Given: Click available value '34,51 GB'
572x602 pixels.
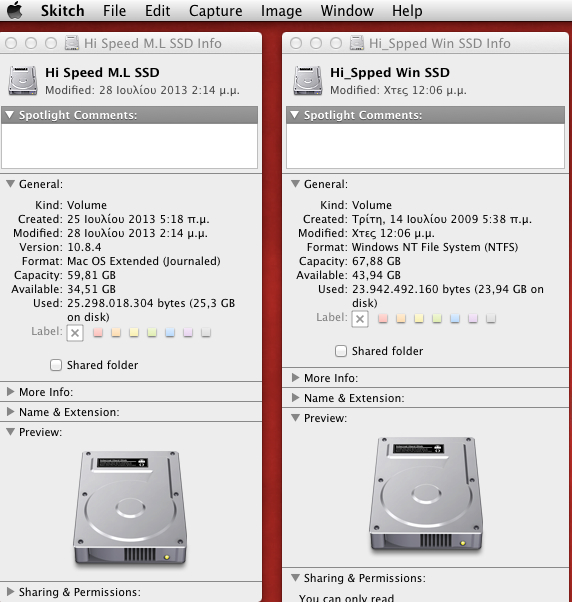Looking at the screenshot, I should pos(91,289).
